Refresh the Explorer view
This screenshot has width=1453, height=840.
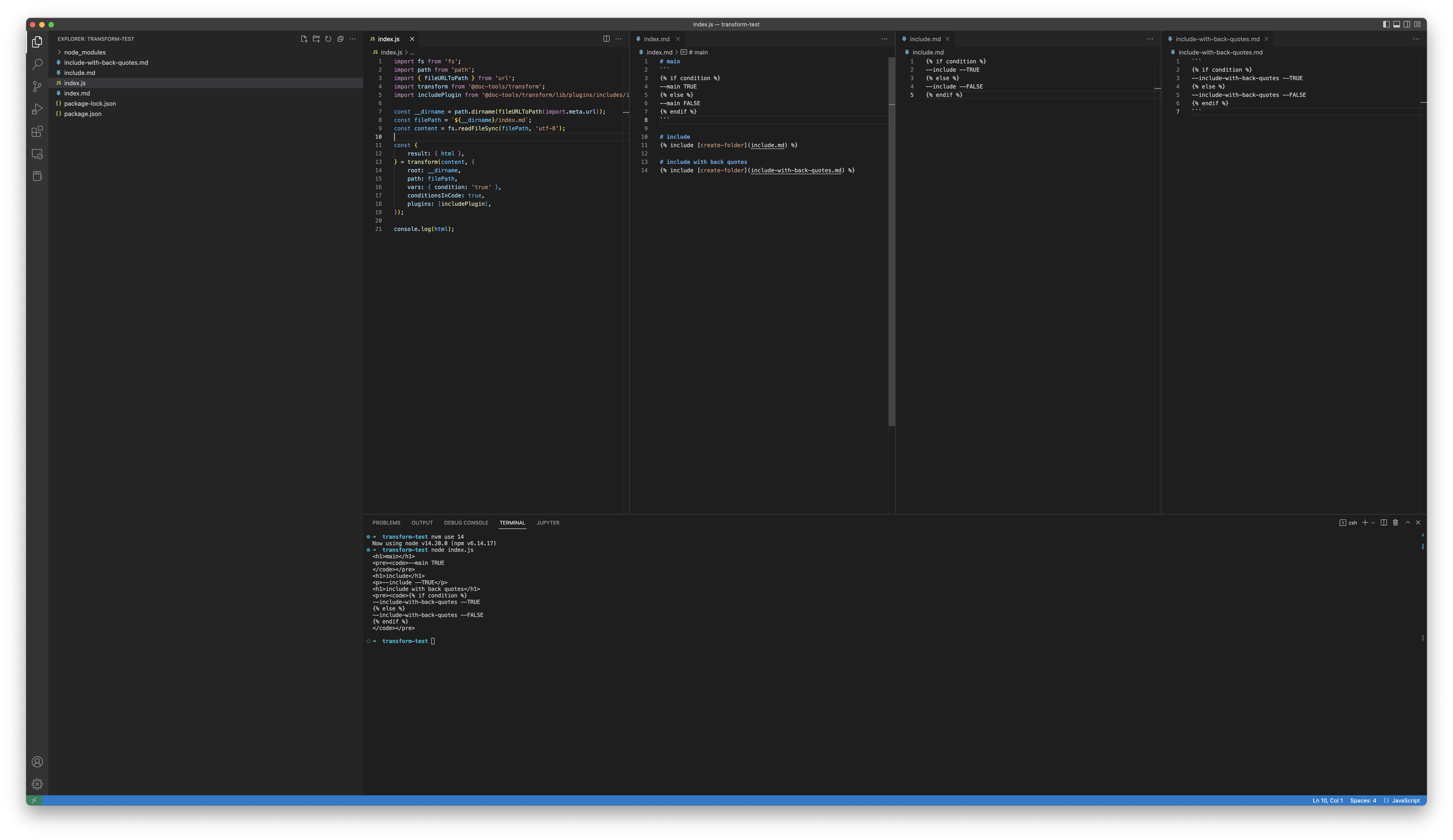coord(328,39)
